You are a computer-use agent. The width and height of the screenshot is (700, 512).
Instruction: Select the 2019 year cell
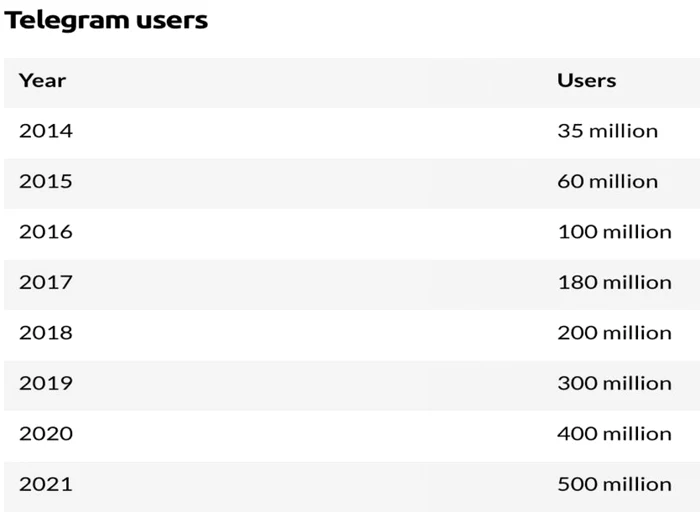(46, 383)
